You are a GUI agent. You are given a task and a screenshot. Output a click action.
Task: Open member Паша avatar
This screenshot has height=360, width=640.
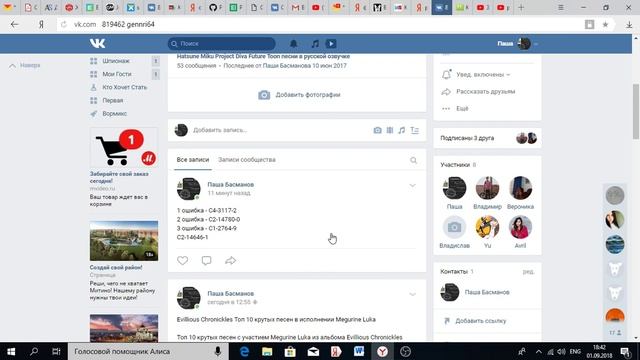454,188
